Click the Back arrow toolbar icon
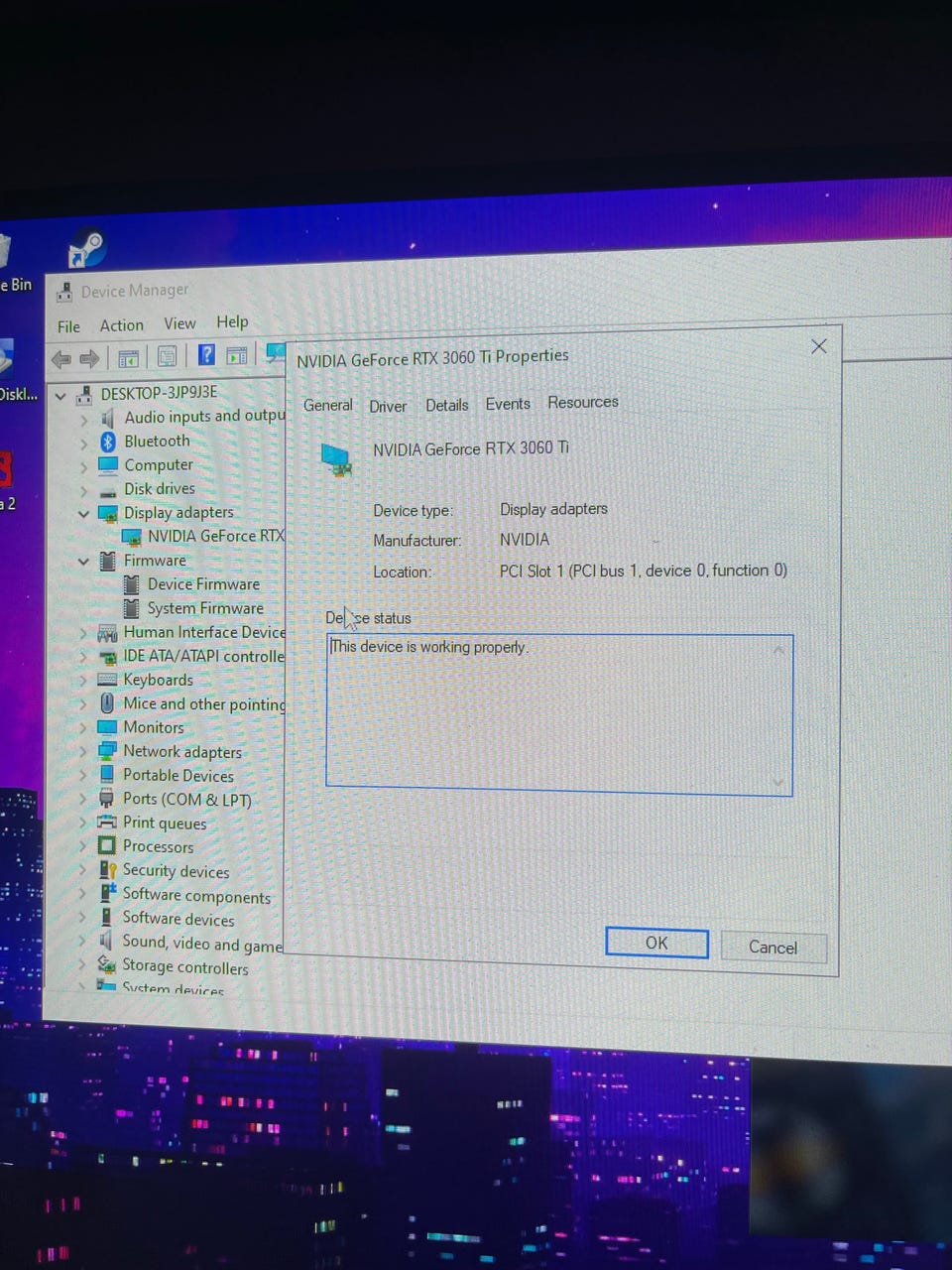The image size is (952, 1270). click(x=61, y=359)
